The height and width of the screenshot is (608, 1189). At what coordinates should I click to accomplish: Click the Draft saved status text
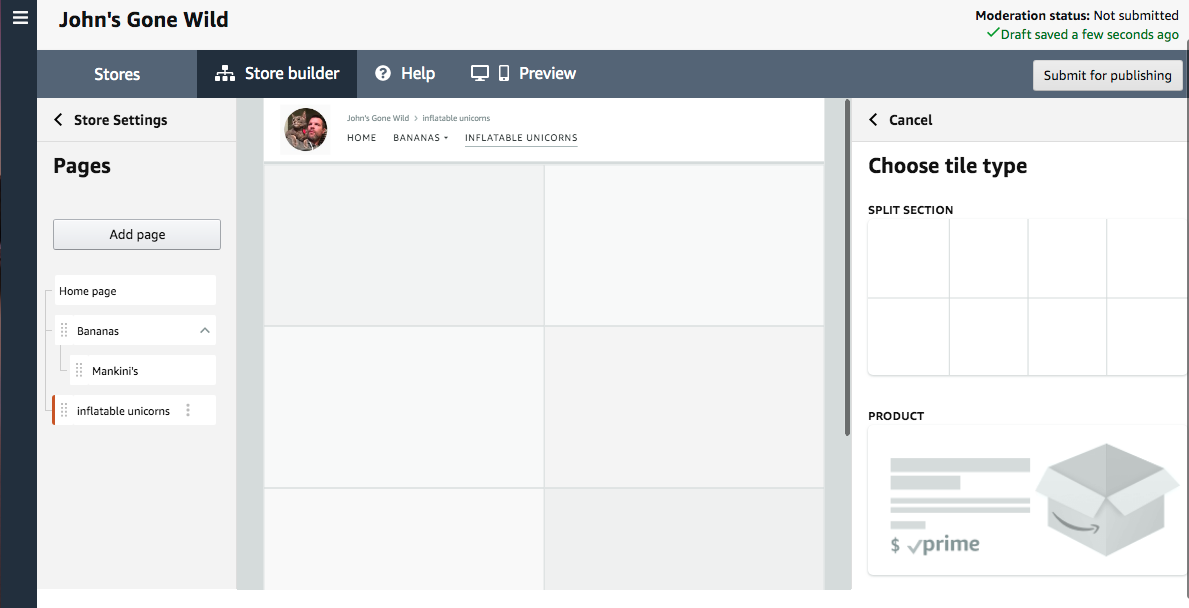1083,34
